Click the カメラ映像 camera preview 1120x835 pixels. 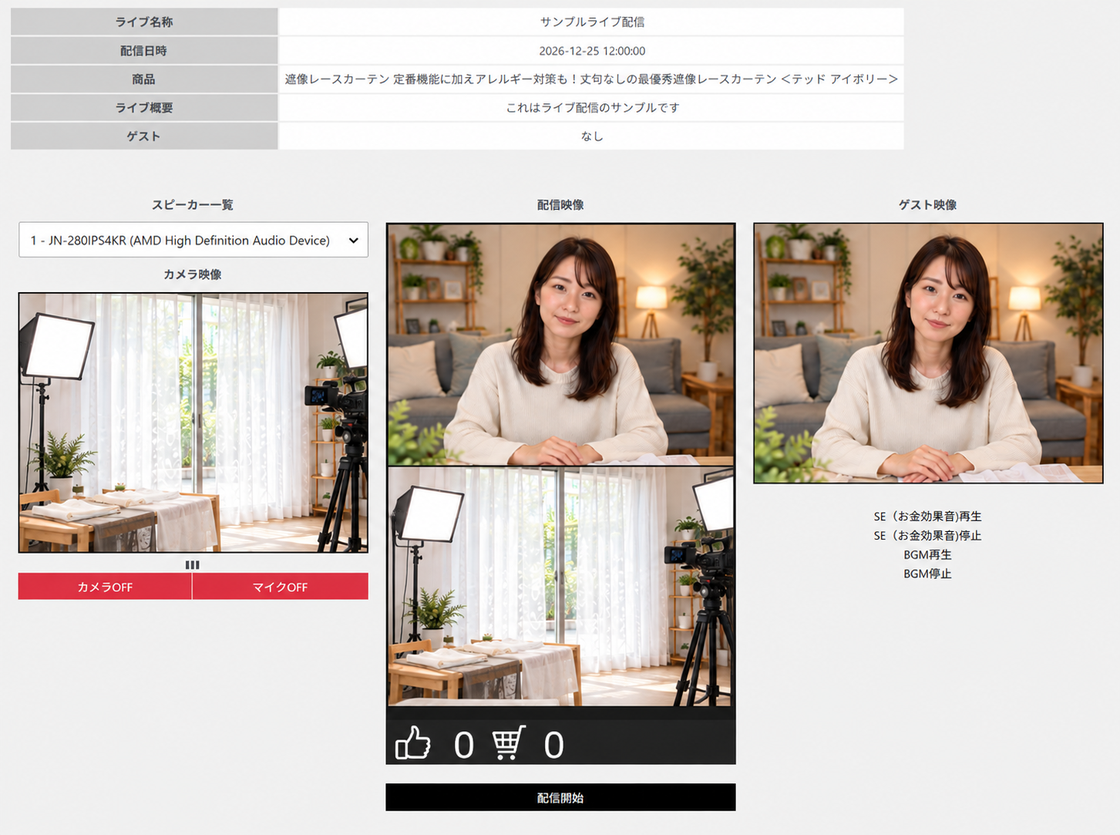(193, 422)
